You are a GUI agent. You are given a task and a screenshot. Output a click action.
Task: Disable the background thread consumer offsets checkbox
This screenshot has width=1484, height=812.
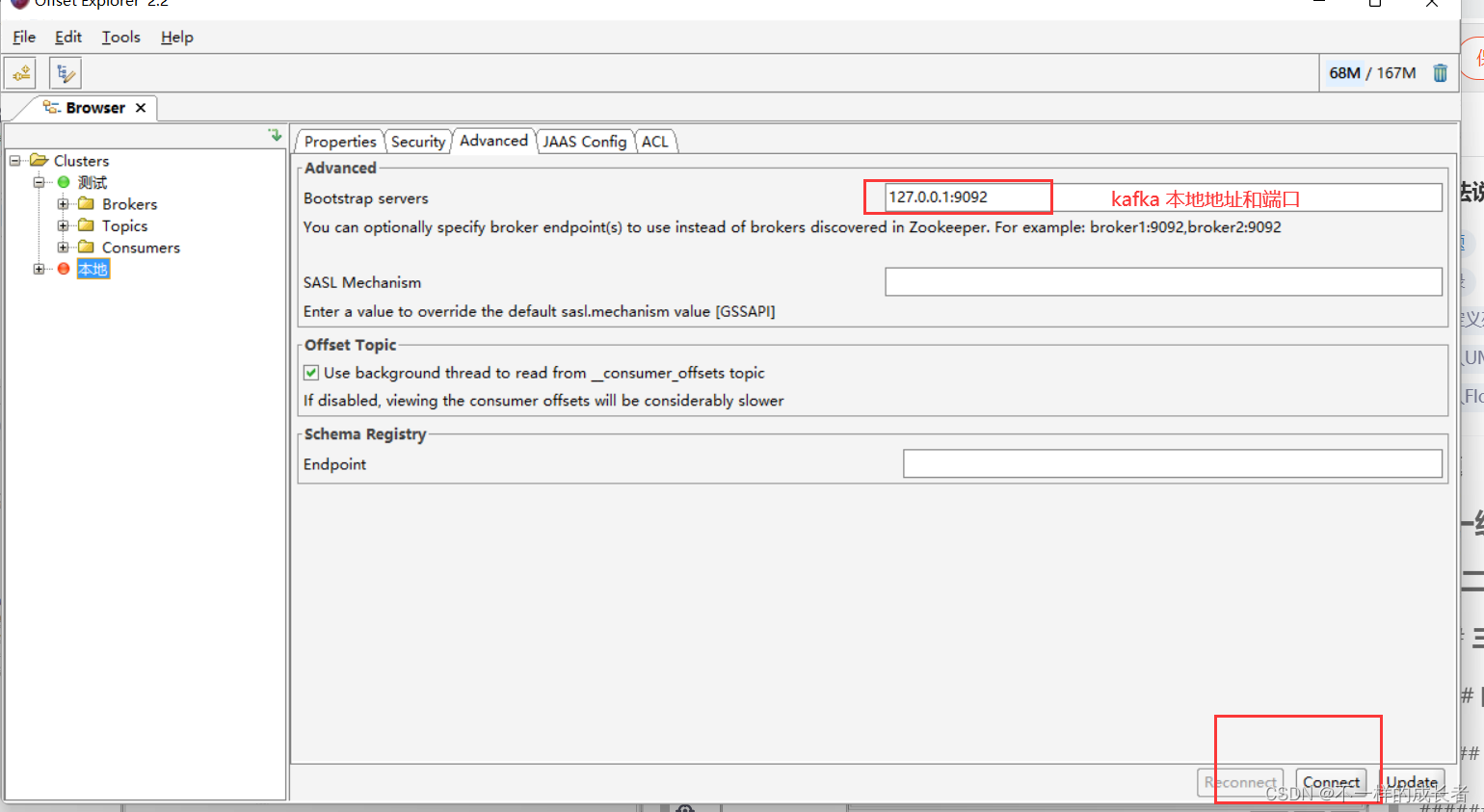310,372
